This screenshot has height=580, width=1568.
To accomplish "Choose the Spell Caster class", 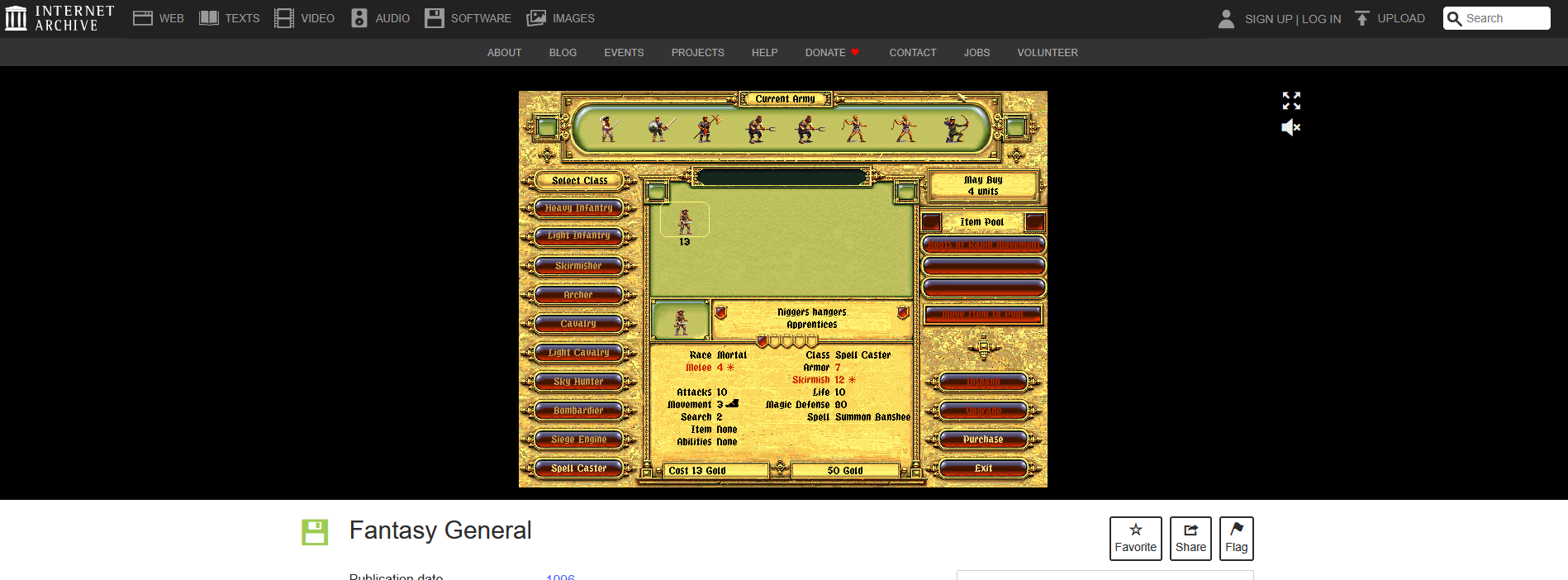I will 578,468.
